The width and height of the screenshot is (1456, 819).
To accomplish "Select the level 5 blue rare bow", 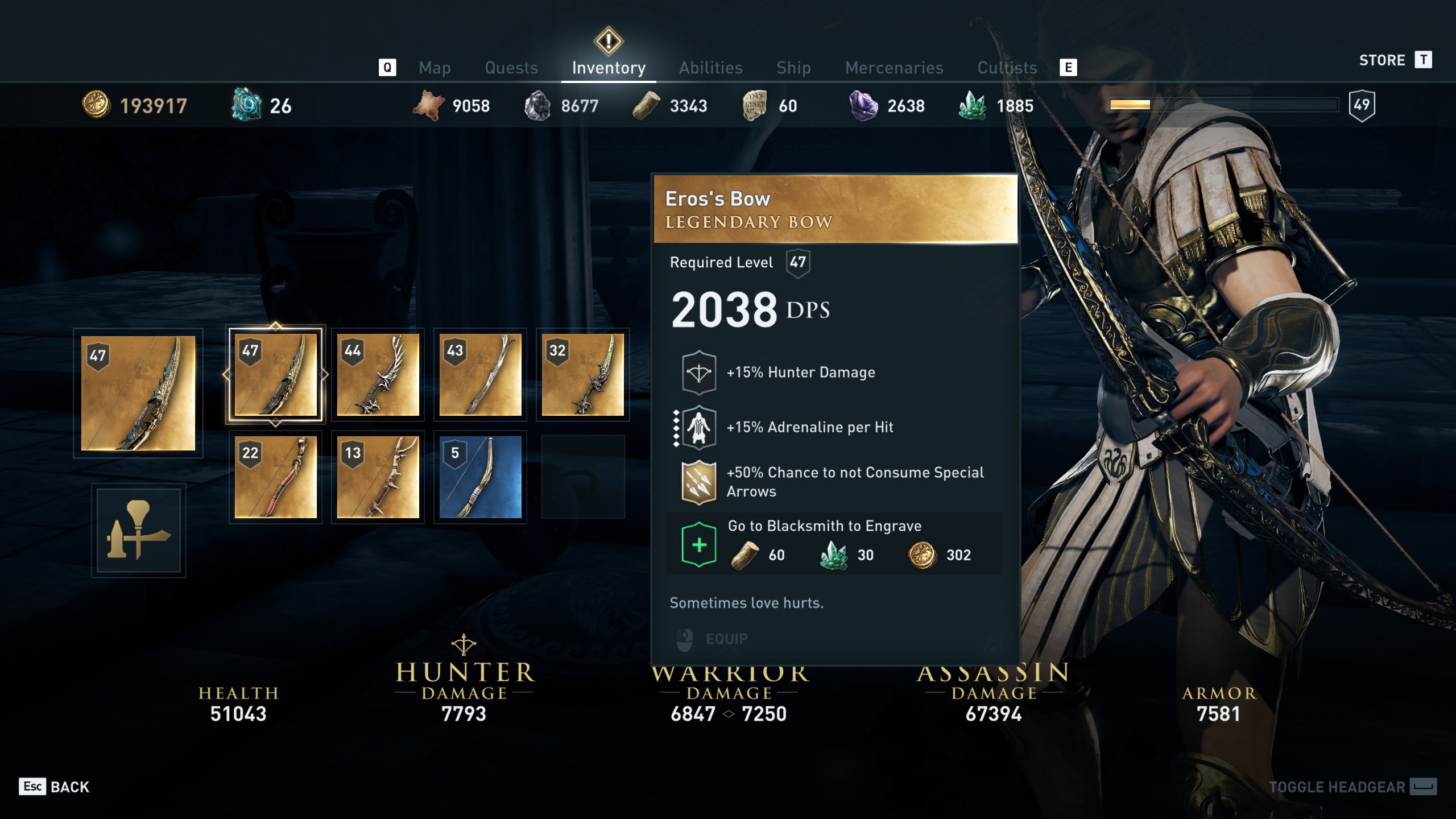I will (480, 477).
